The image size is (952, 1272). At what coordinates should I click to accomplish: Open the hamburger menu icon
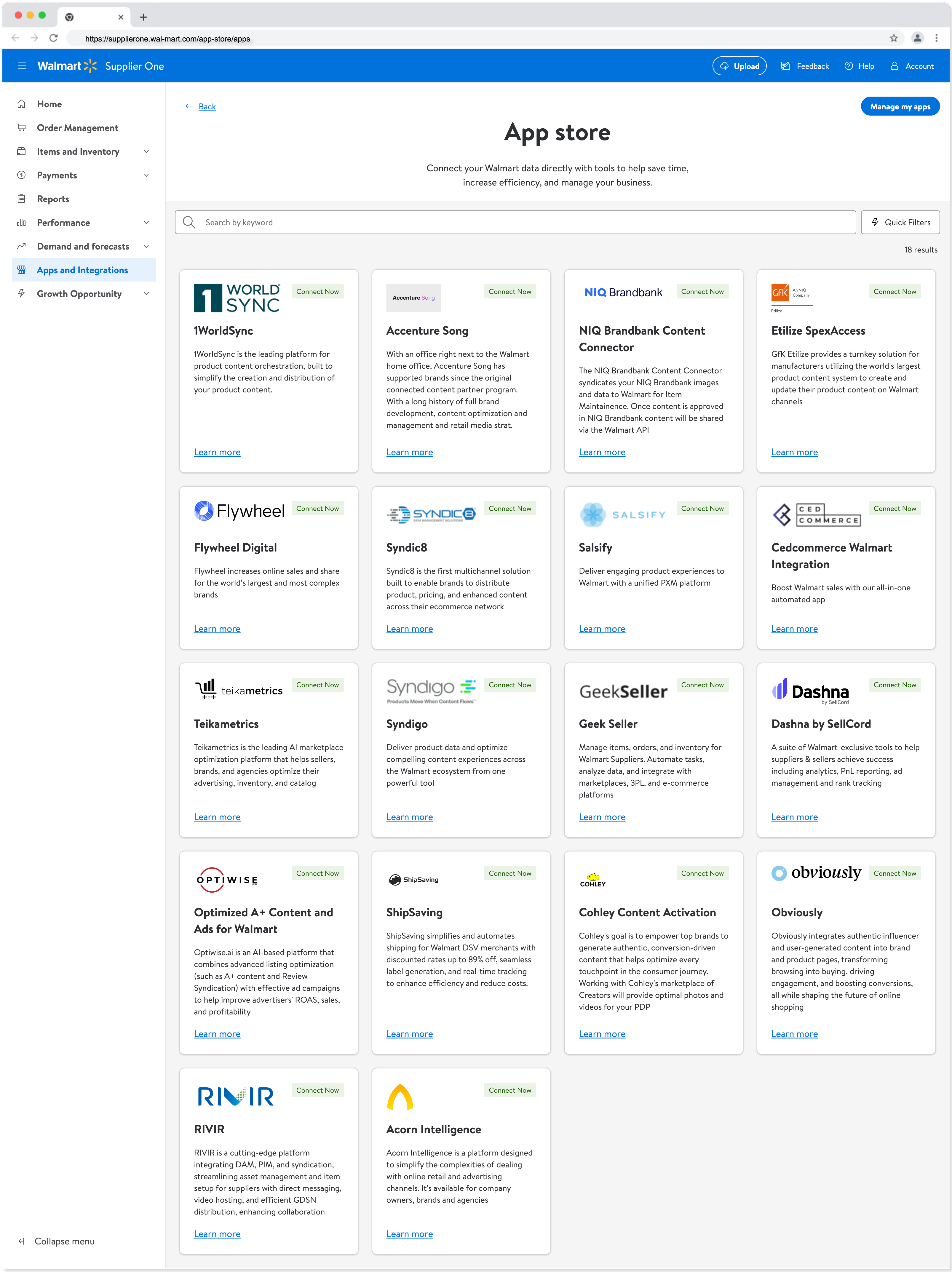pyautogui.click(x=22, y=66)
